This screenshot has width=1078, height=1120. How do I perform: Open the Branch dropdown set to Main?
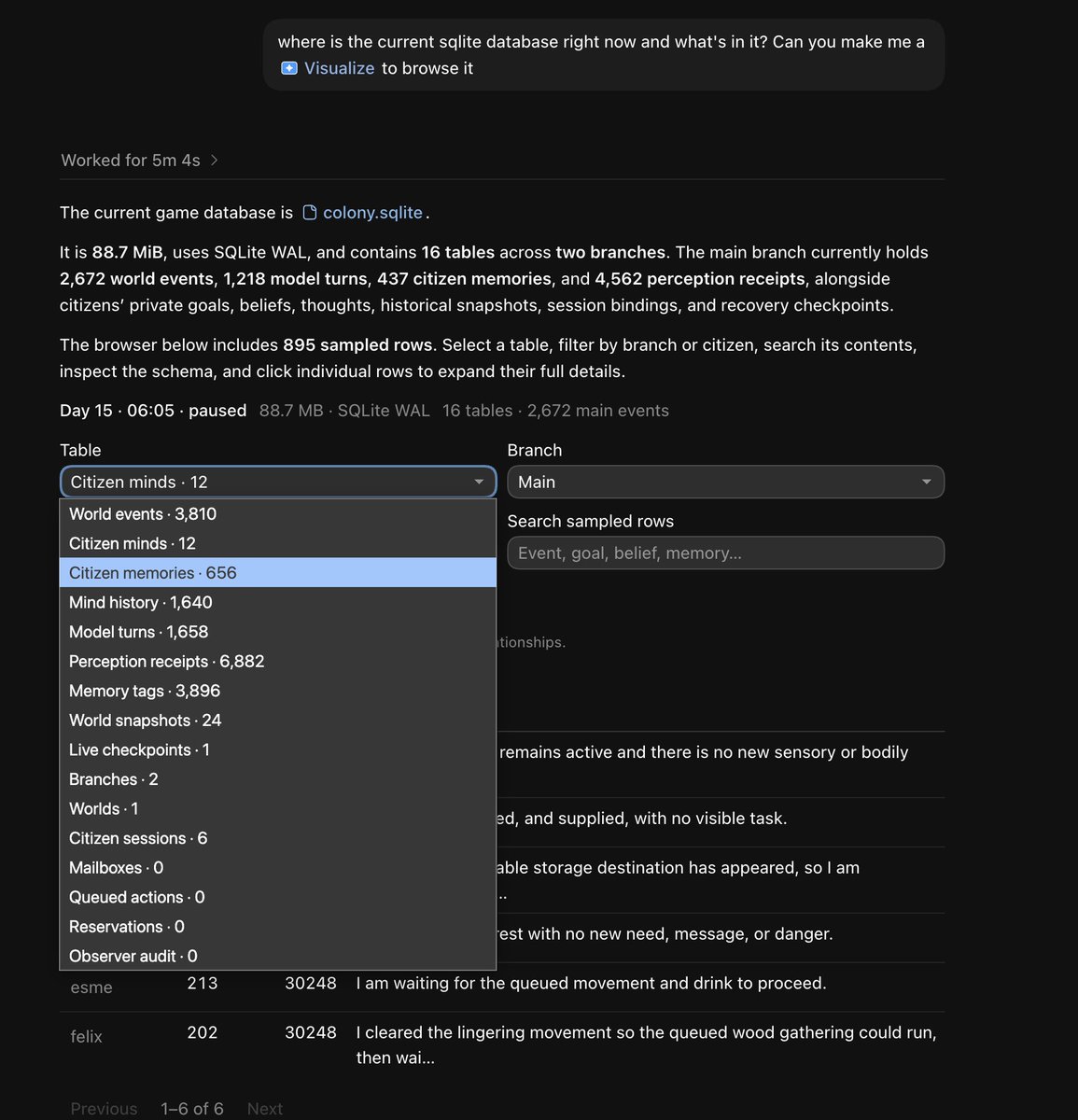click(725, 482)
